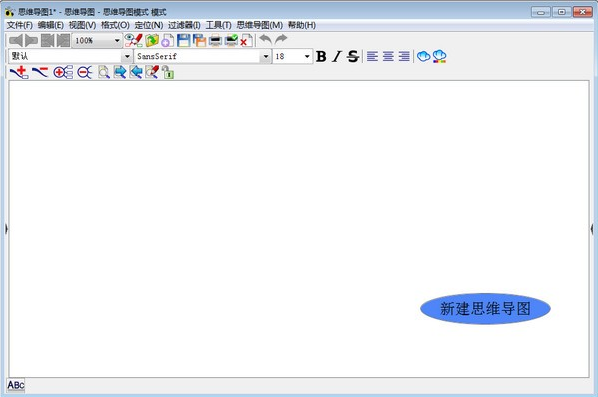
Task: Align text to the right
Action: (404, 56)
